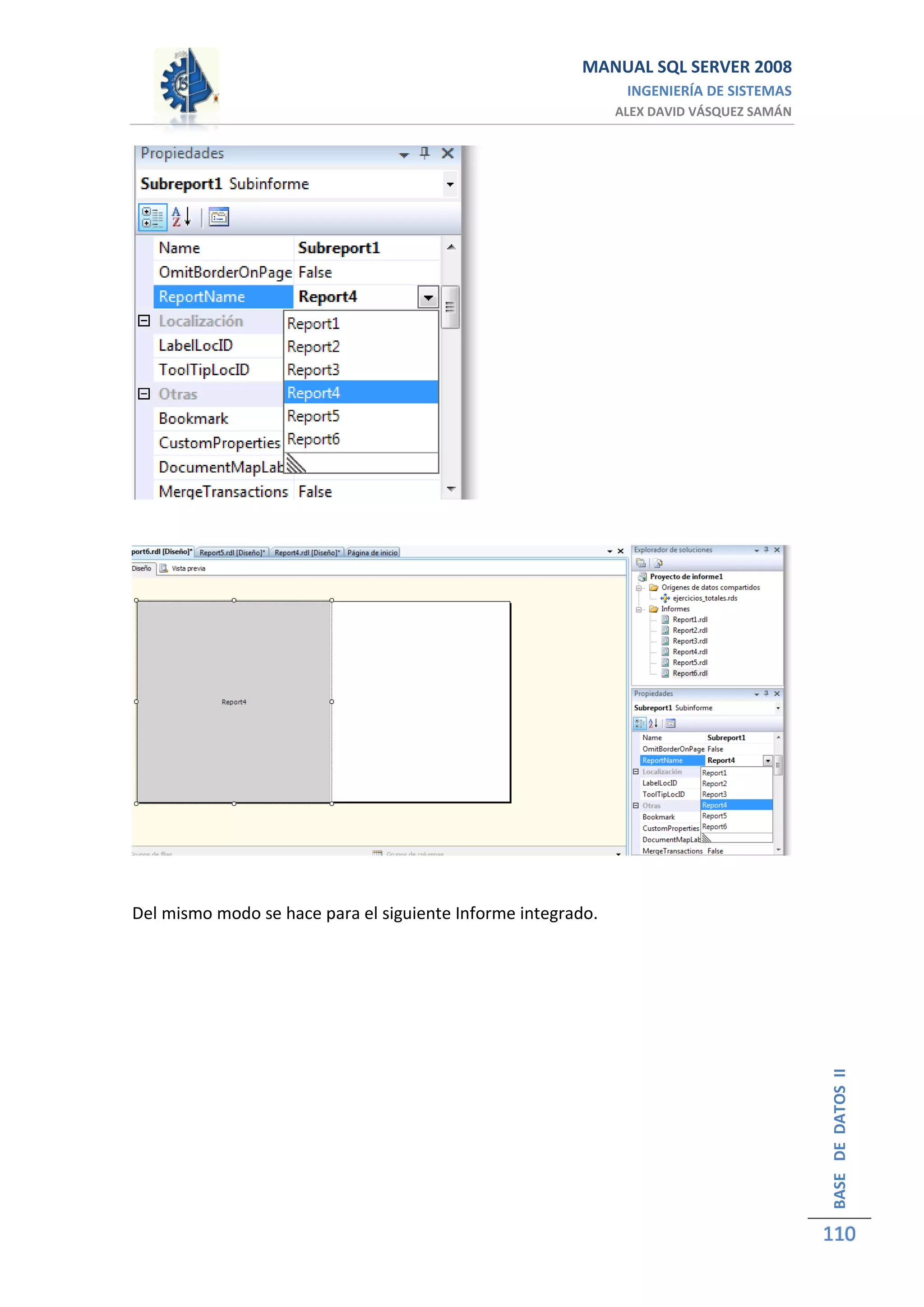Select Report1.rdl in solution explorer
Screen dimensions: 924x1307
[x=689, y=620]
